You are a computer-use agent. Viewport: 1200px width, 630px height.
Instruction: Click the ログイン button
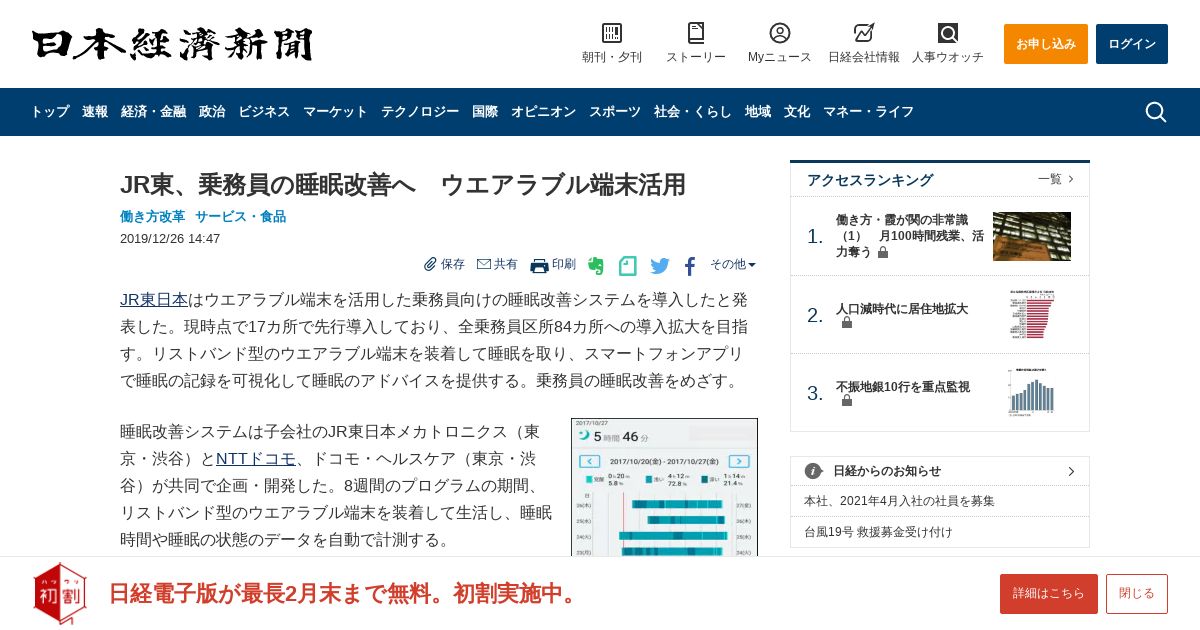[1132, 44]
